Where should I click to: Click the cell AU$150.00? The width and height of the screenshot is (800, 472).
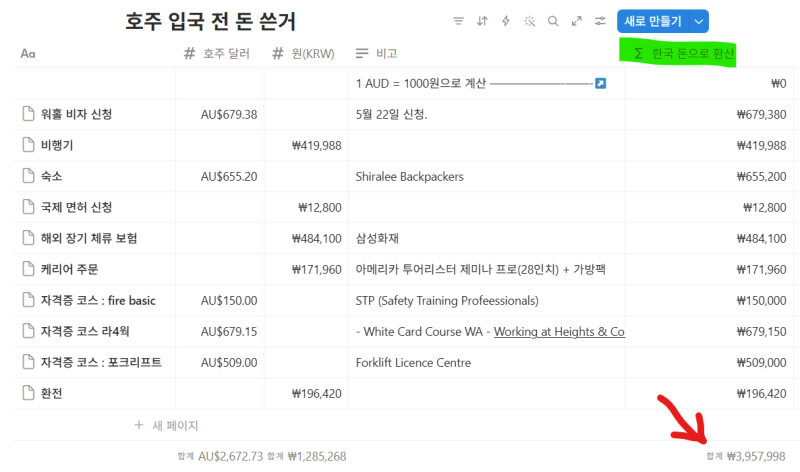(220, 301)
